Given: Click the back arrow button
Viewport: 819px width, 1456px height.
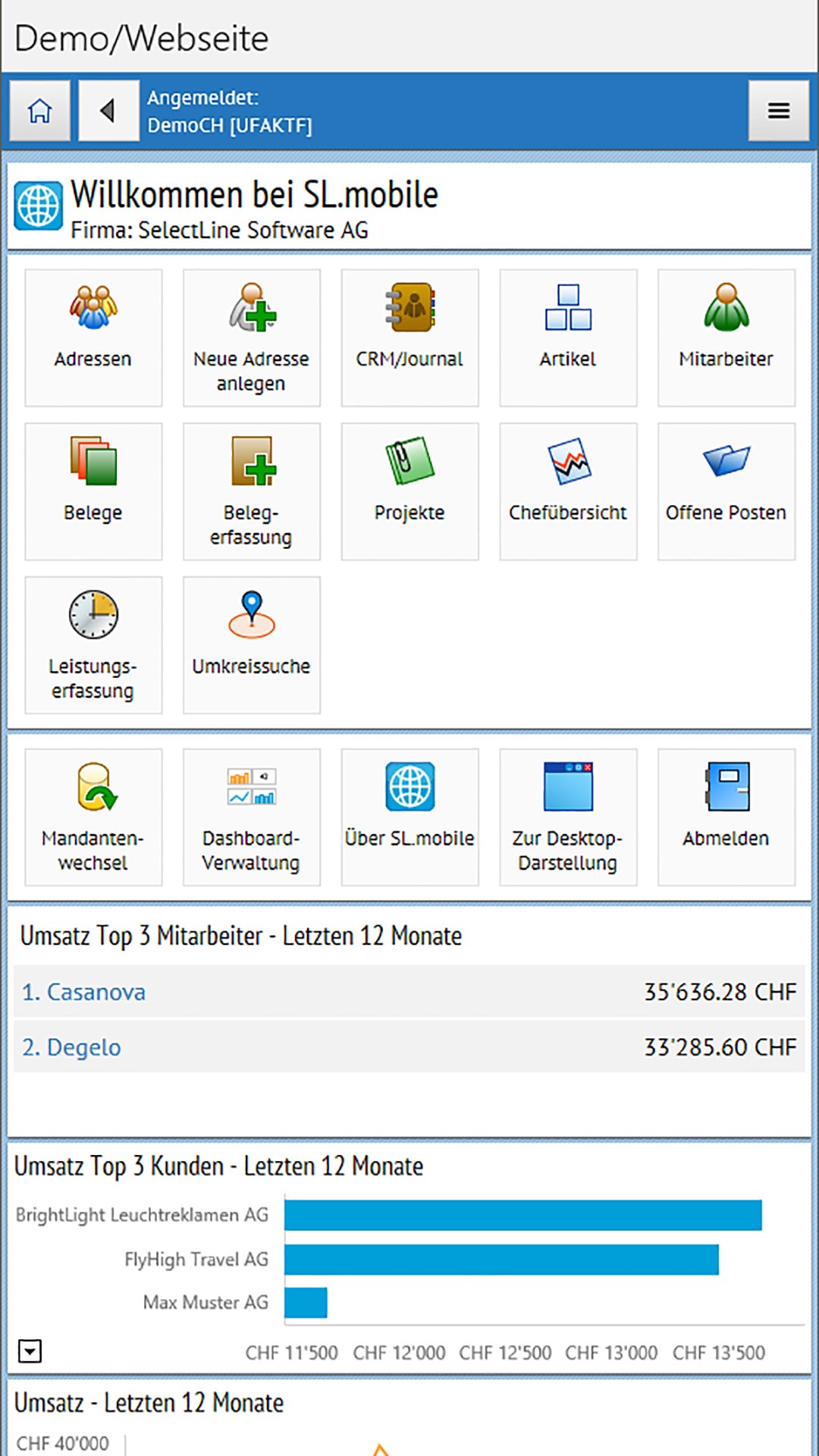Looking at the screenshot, I should pyautogui.click(x=108, y=111).
